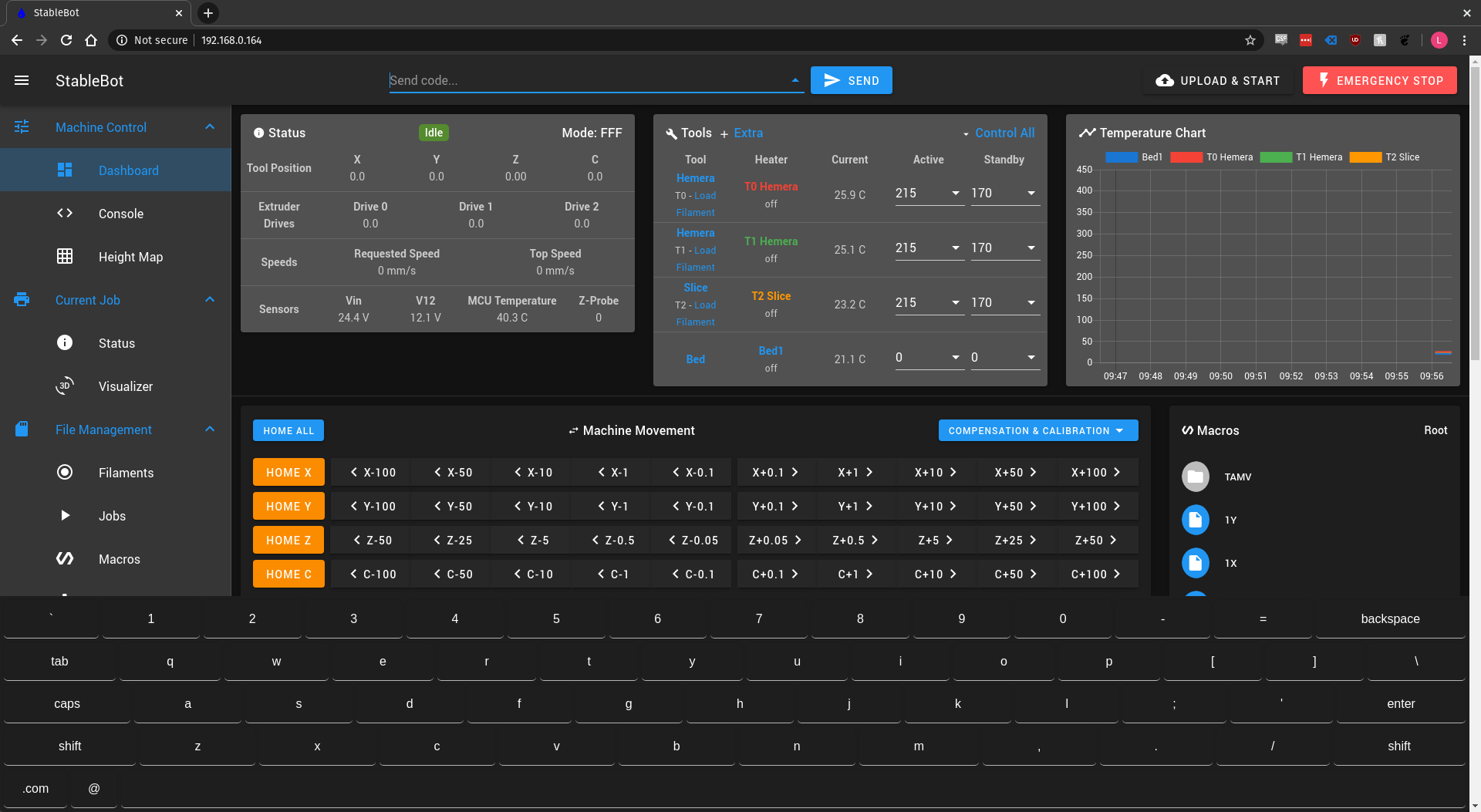Click the backspace key on virtual keyboard
This screenshot has width=1481, height=812.
tap(1390, 618)
